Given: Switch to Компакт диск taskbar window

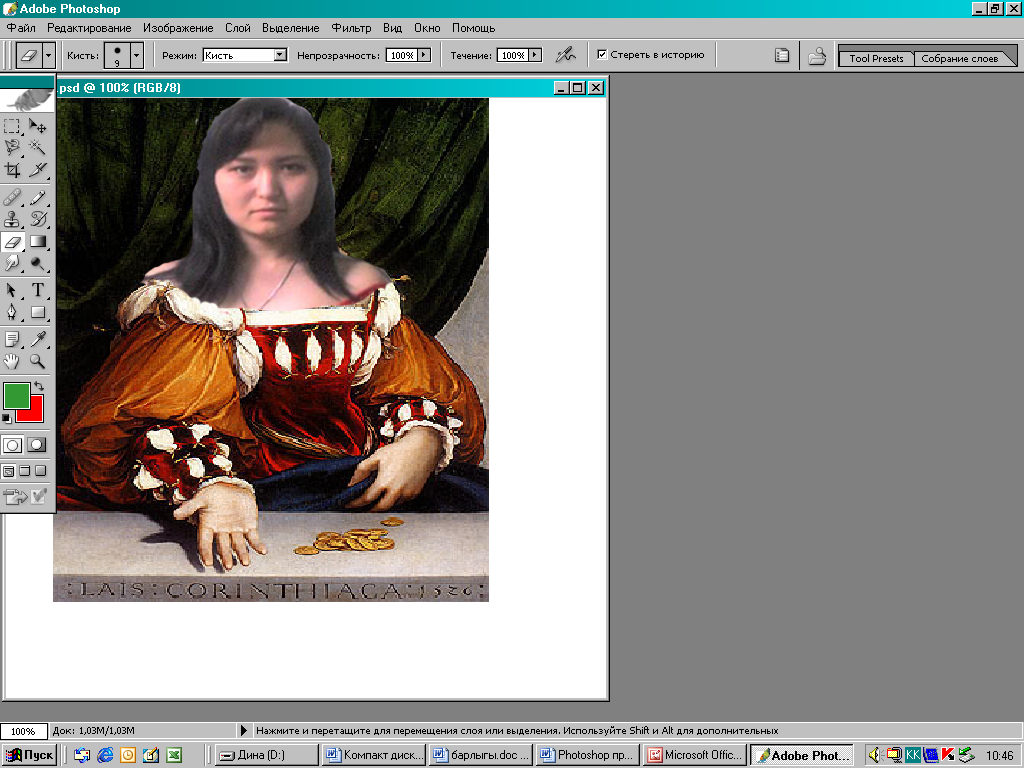Looking at the screenshot, I should pos(374,755).
